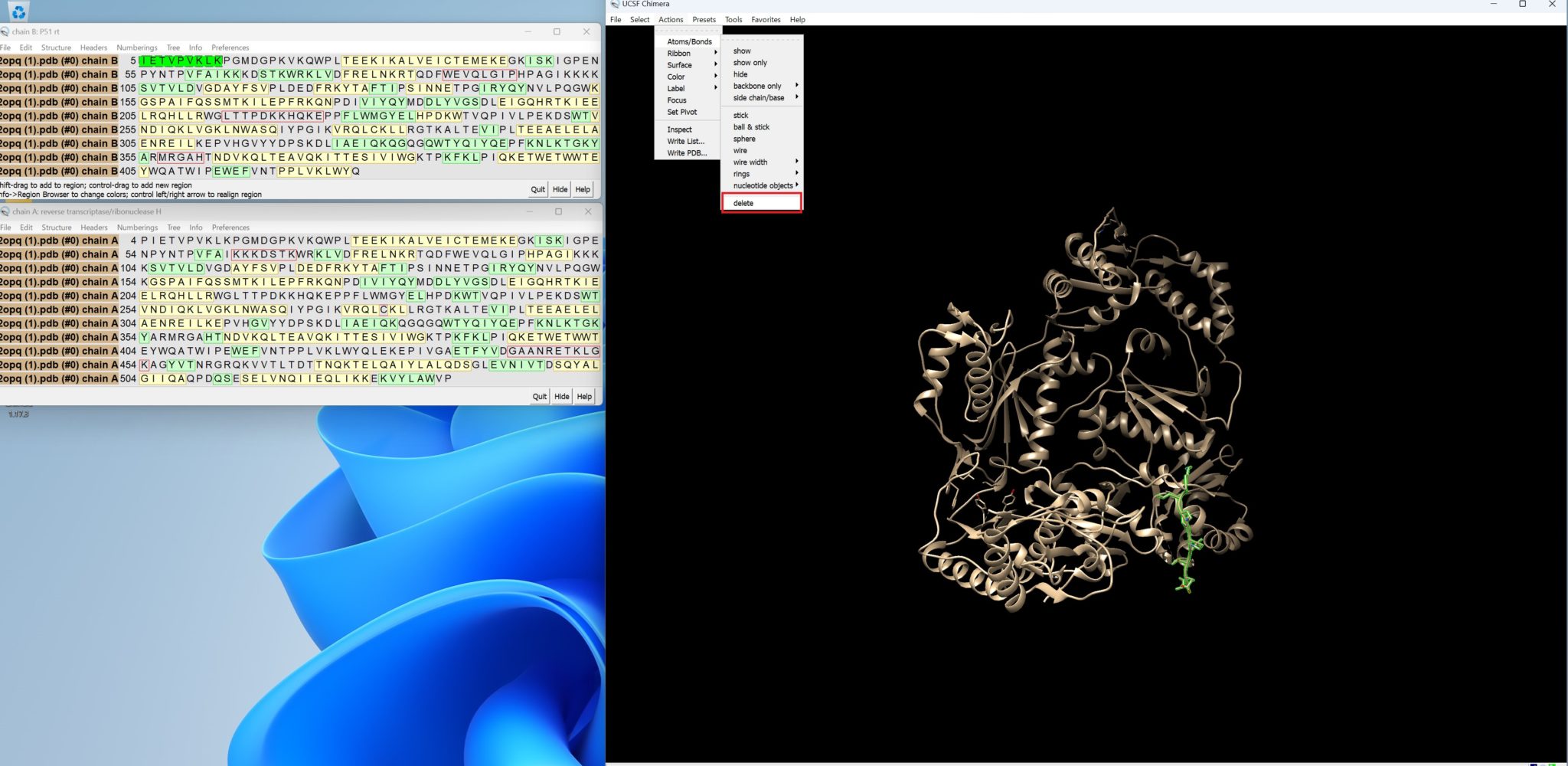Select ball & stick display style

pos(751,127)
